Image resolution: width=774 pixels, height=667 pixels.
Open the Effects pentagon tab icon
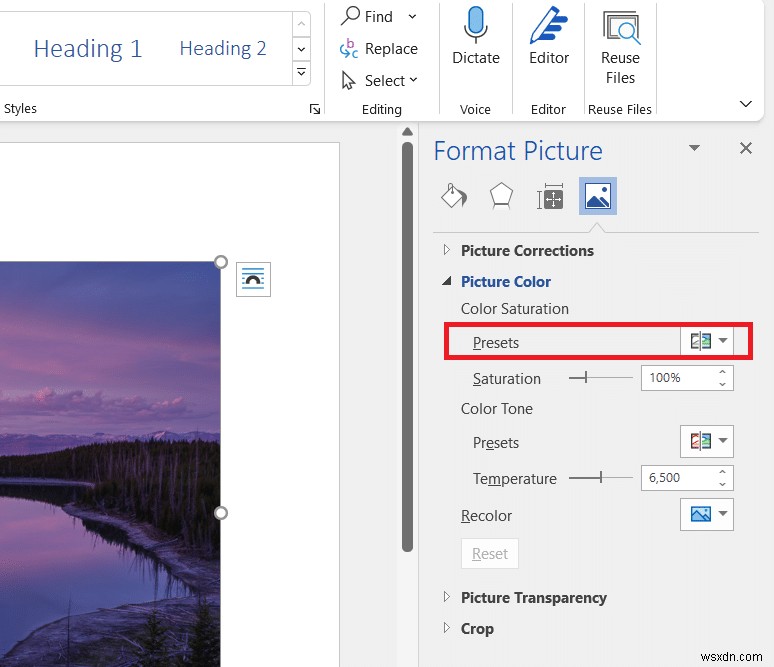click(501, 196)
